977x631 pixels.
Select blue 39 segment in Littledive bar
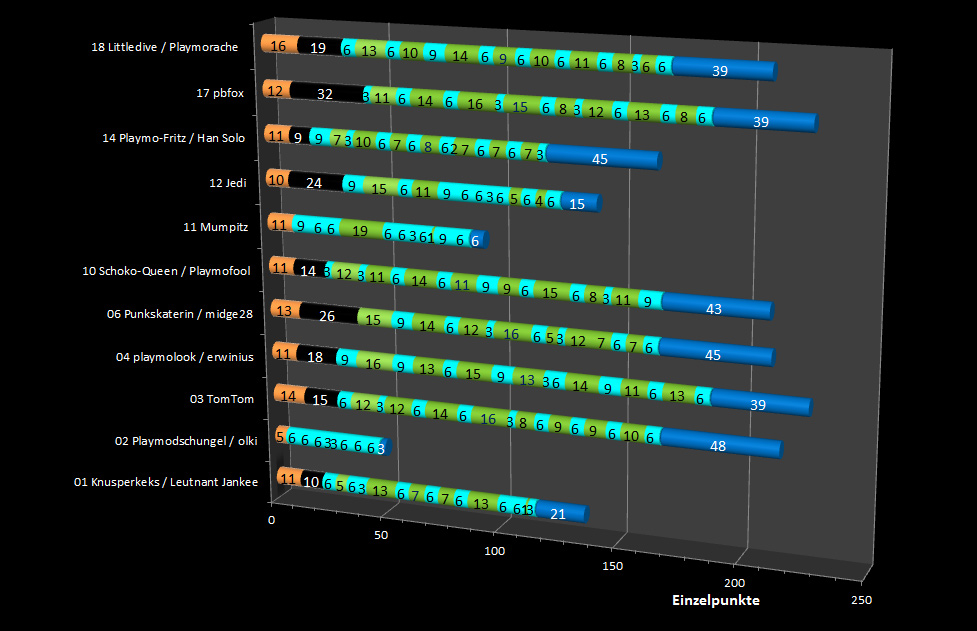click(x=725, y=69)
